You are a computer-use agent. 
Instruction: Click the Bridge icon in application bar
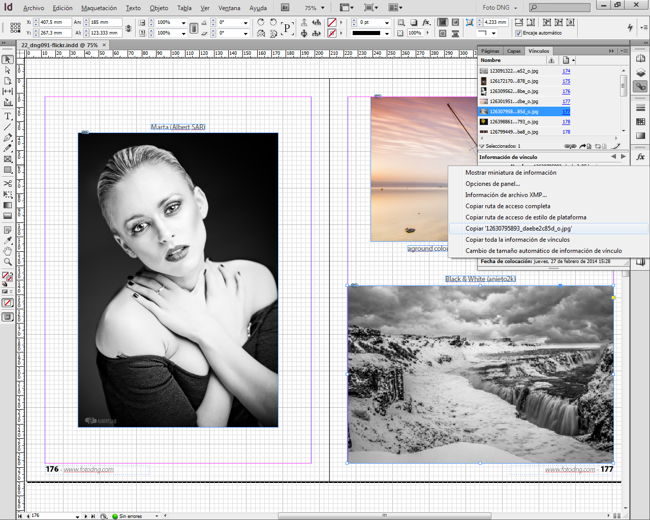point(285,7)
